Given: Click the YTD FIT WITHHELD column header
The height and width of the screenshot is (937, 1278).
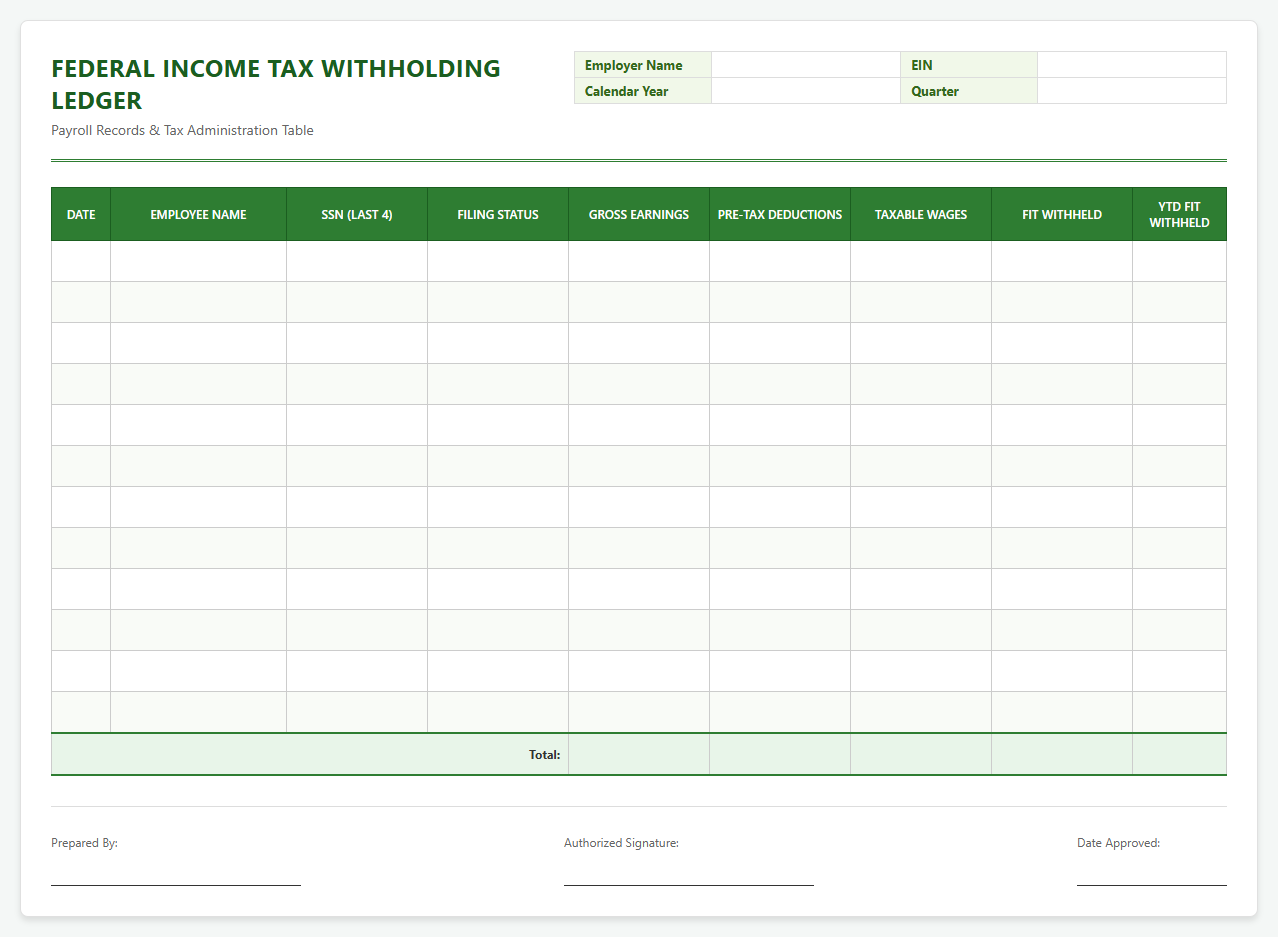Looking at the screenshot, I should pos(1180,214).
